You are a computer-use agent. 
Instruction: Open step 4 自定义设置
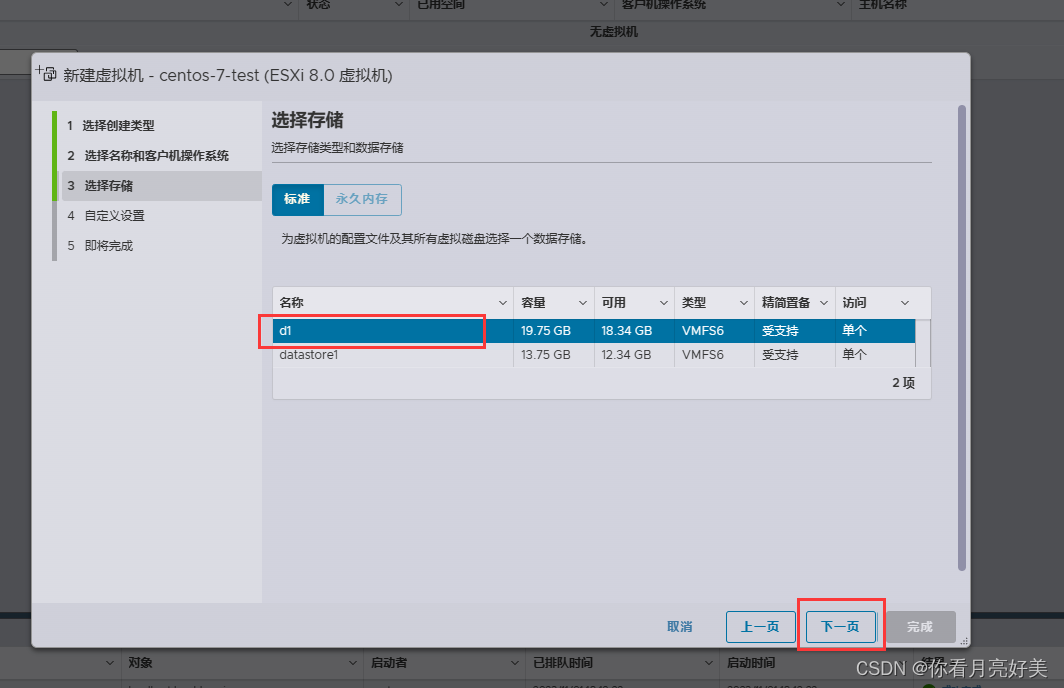point(106,215)
